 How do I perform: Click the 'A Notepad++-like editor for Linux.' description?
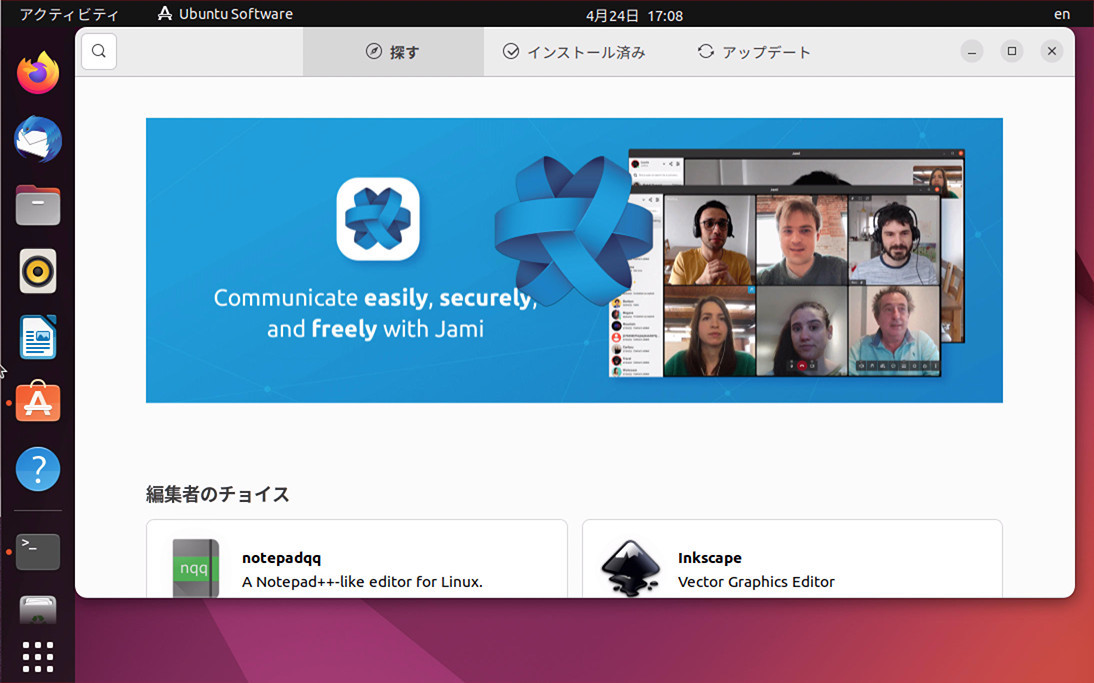(x=362, y=582)
